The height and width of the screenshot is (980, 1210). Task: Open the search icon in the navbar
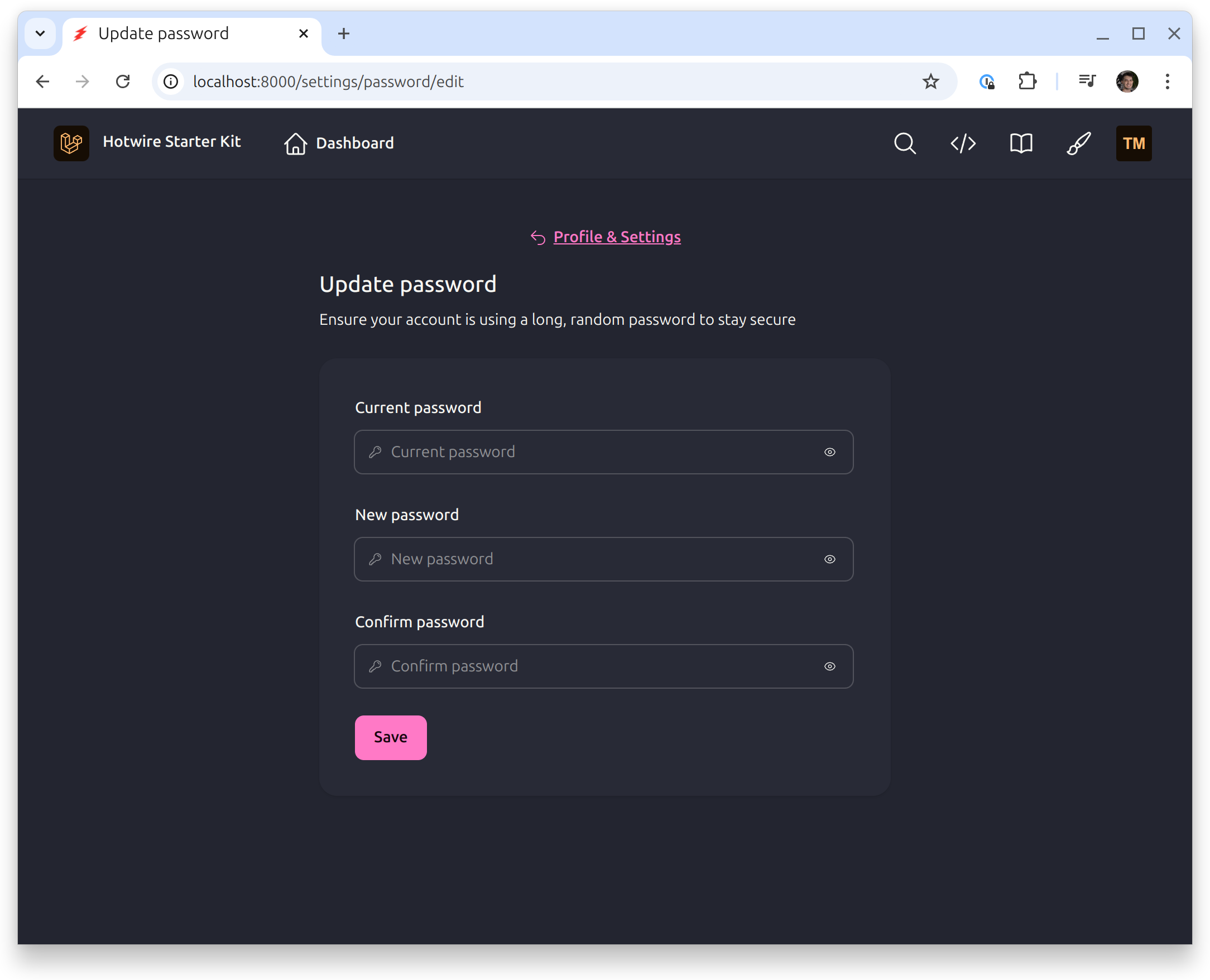905,143
